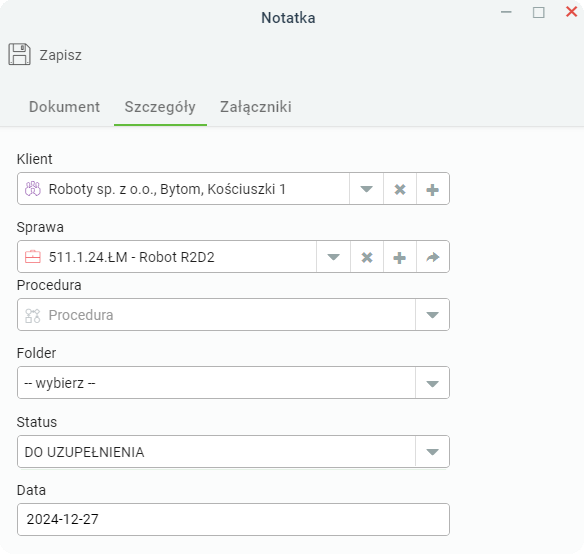
Task: Expand the Procedura dropdown arrow
Action: pos(432,315)
